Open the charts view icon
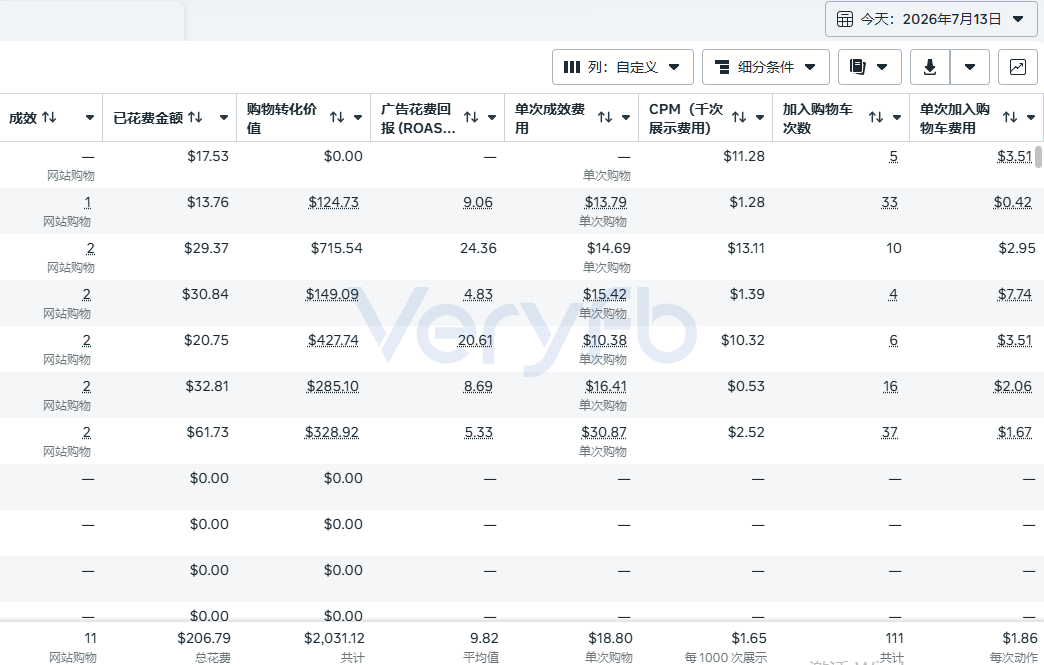1044x665 pixels. pyautogui.click(x=1017, y=67)
